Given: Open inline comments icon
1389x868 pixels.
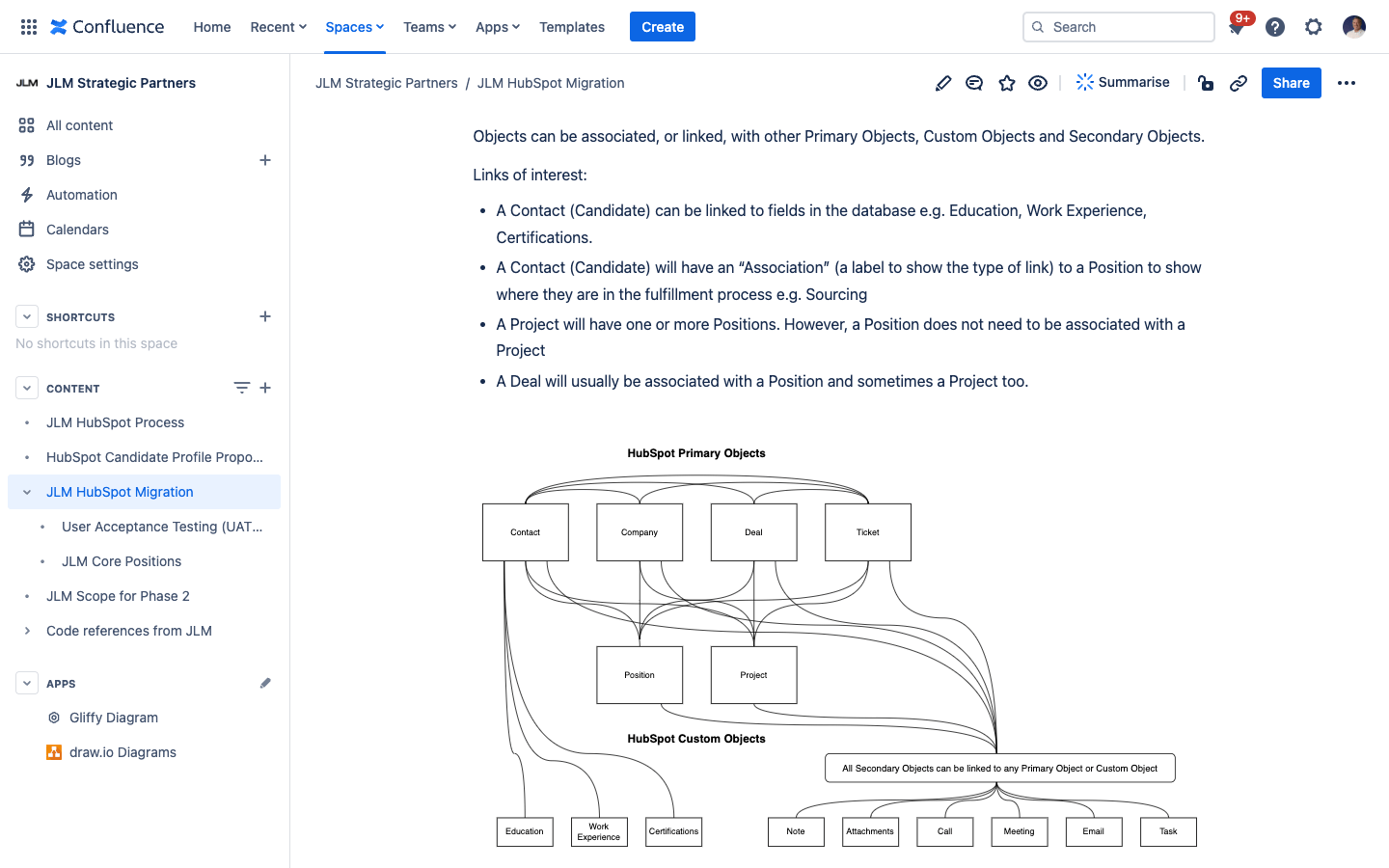Looking at the screenshot, I should click(974, 83).
